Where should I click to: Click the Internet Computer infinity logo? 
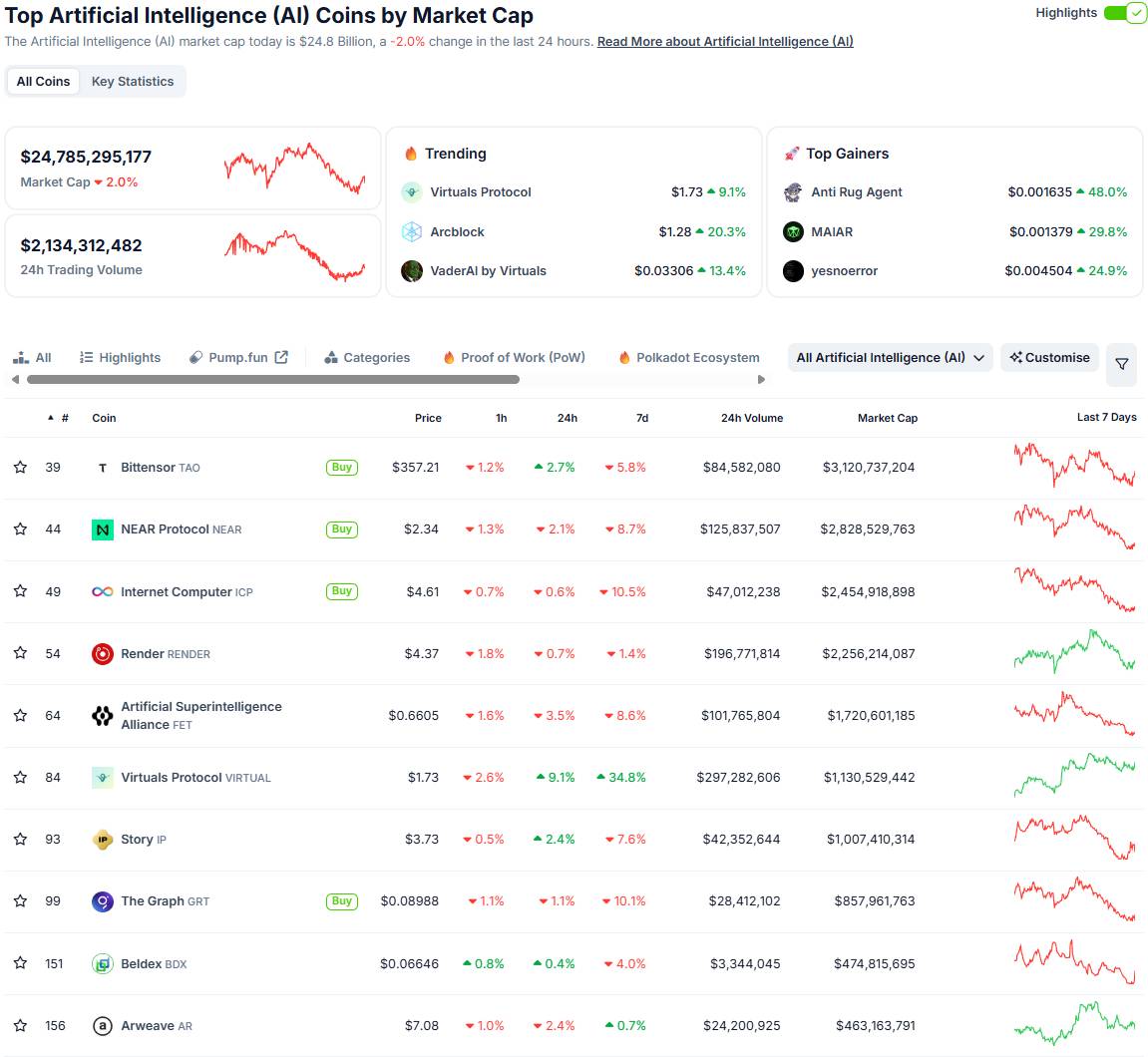coord(103,591)
